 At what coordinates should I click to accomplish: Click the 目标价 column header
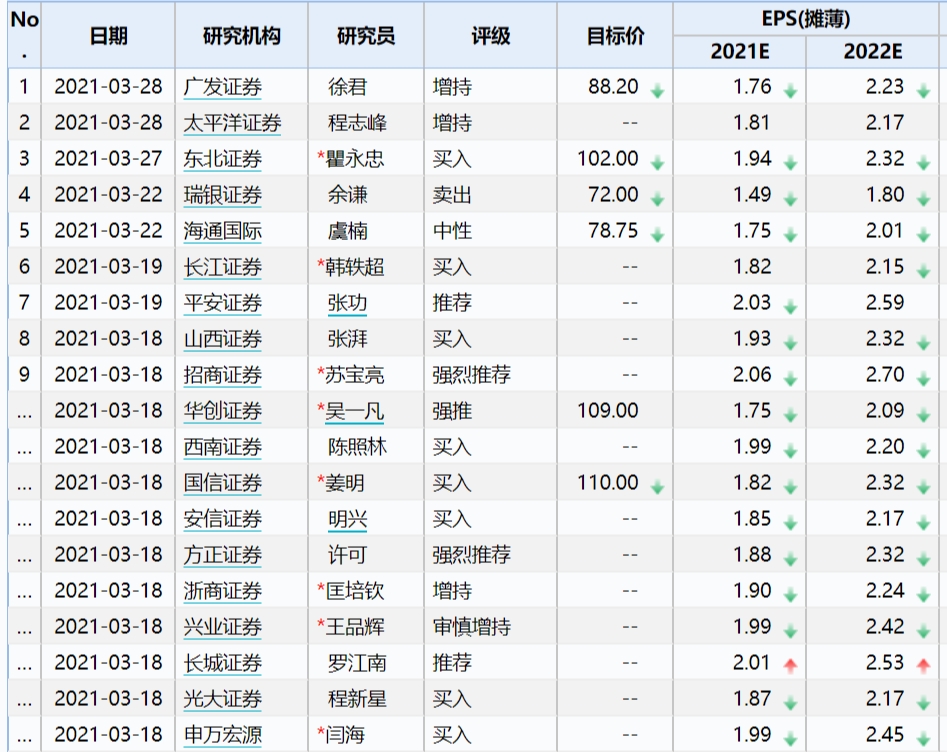[615, 35]
